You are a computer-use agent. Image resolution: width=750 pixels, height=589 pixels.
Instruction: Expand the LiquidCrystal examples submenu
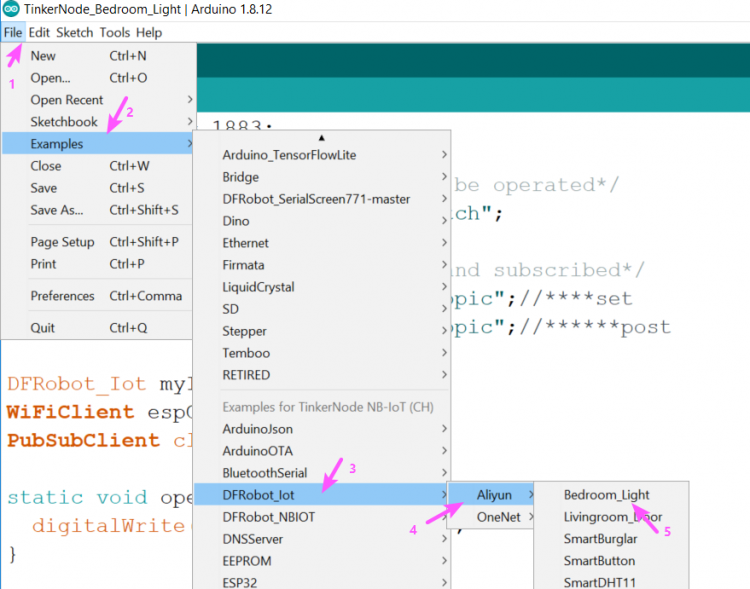coord(321,287)
